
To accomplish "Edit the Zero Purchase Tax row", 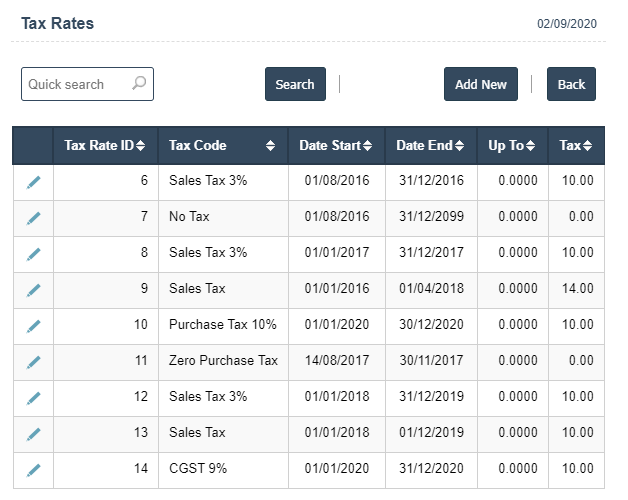I will pos(33,362).
